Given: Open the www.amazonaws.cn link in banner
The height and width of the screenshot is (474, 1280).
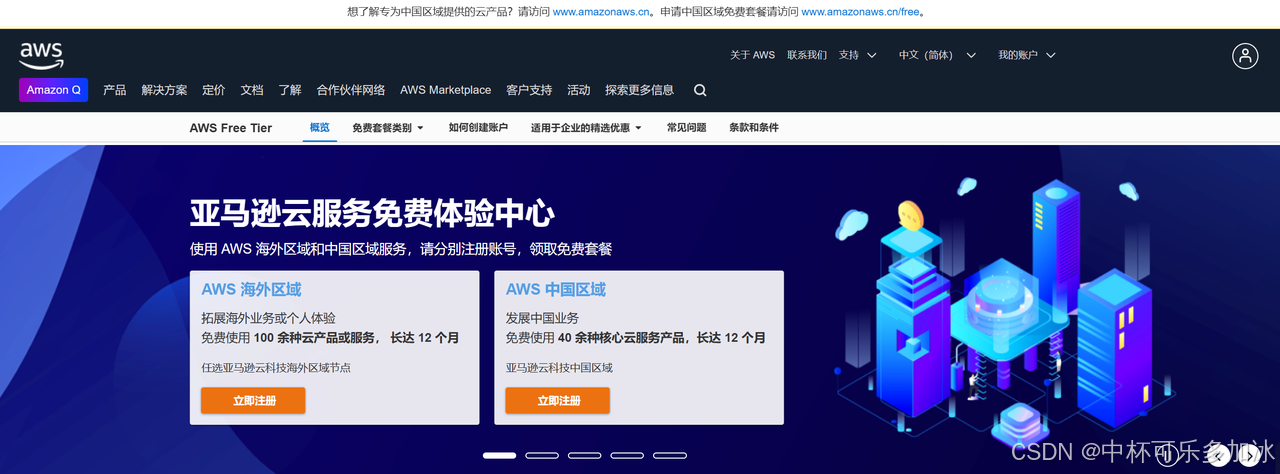Looking at the screenshot, I should click(602, 12).
